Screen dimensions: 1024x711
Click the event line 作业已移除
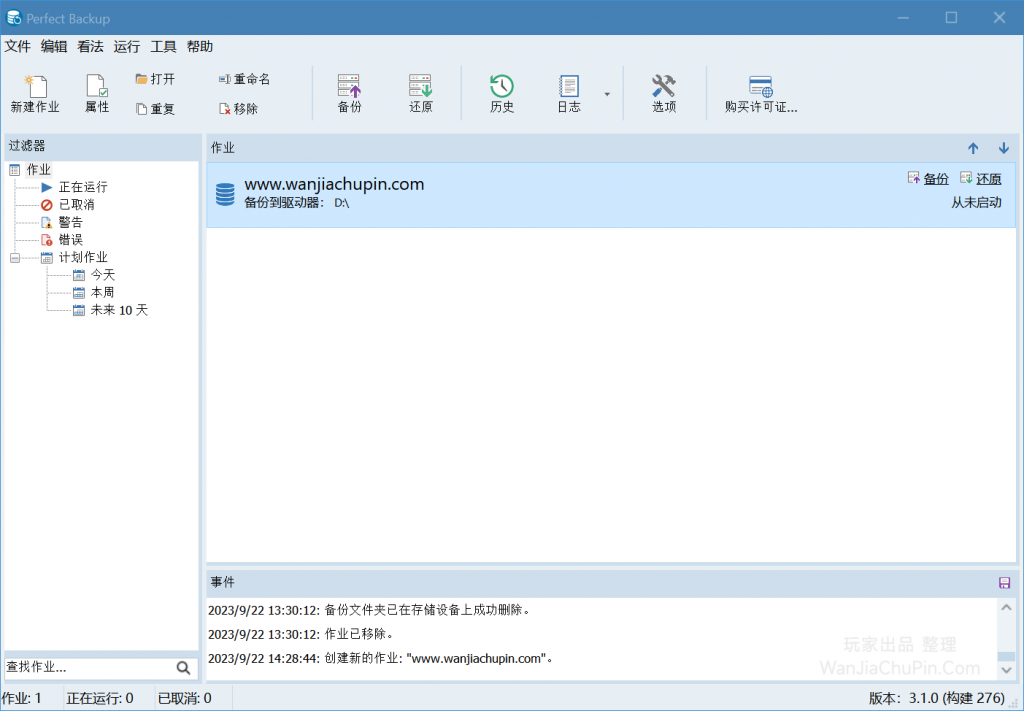click(301, 634)
